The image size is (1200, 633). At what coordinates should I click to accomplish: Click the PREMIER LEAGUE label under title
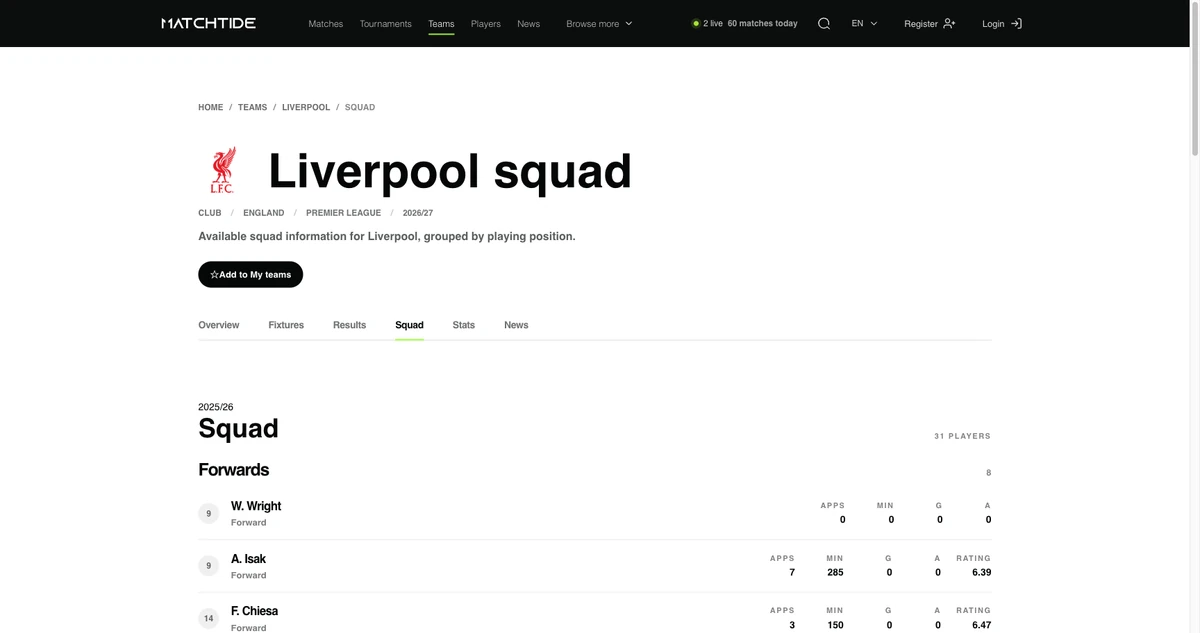pos(343,213)
